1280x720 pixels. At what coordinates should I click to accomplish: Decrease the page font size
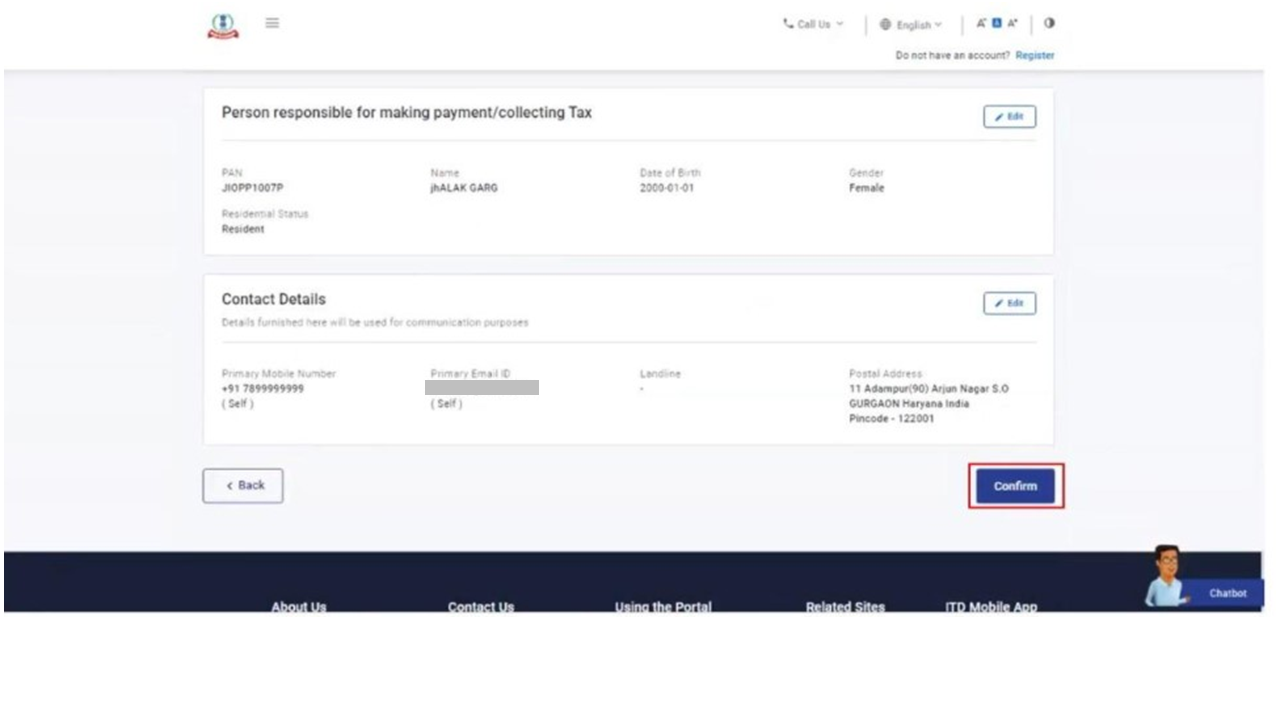[981, 24]
